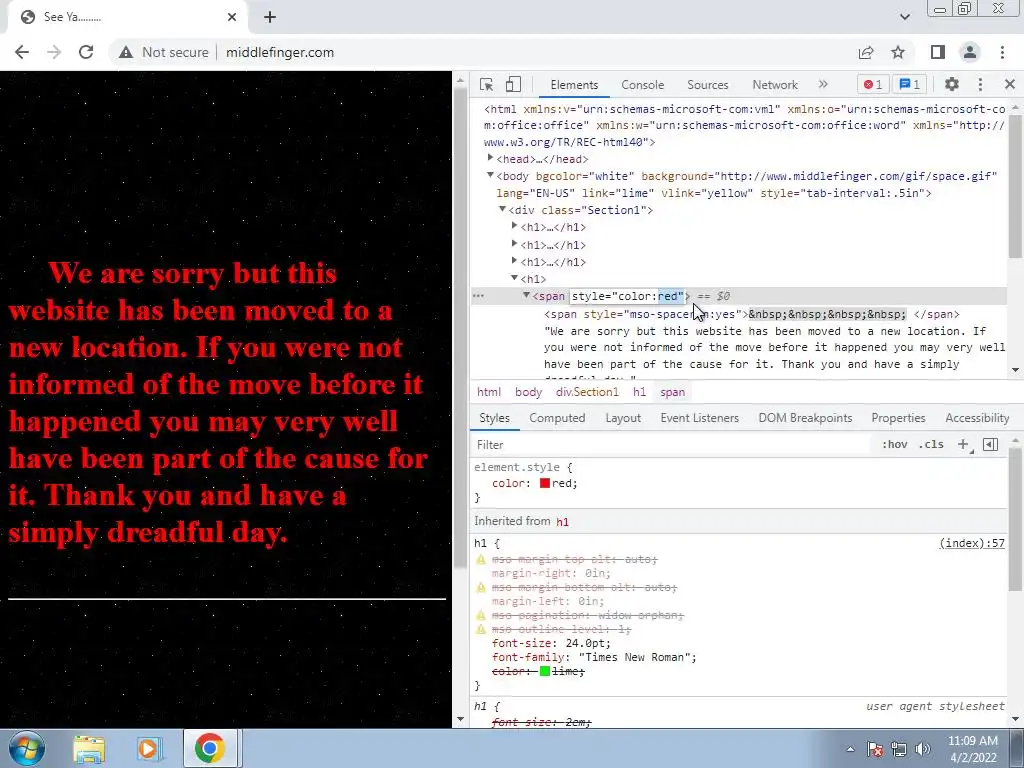
Task: Open the DOM Breakpoints tab
Action: [x=805, y=418]
